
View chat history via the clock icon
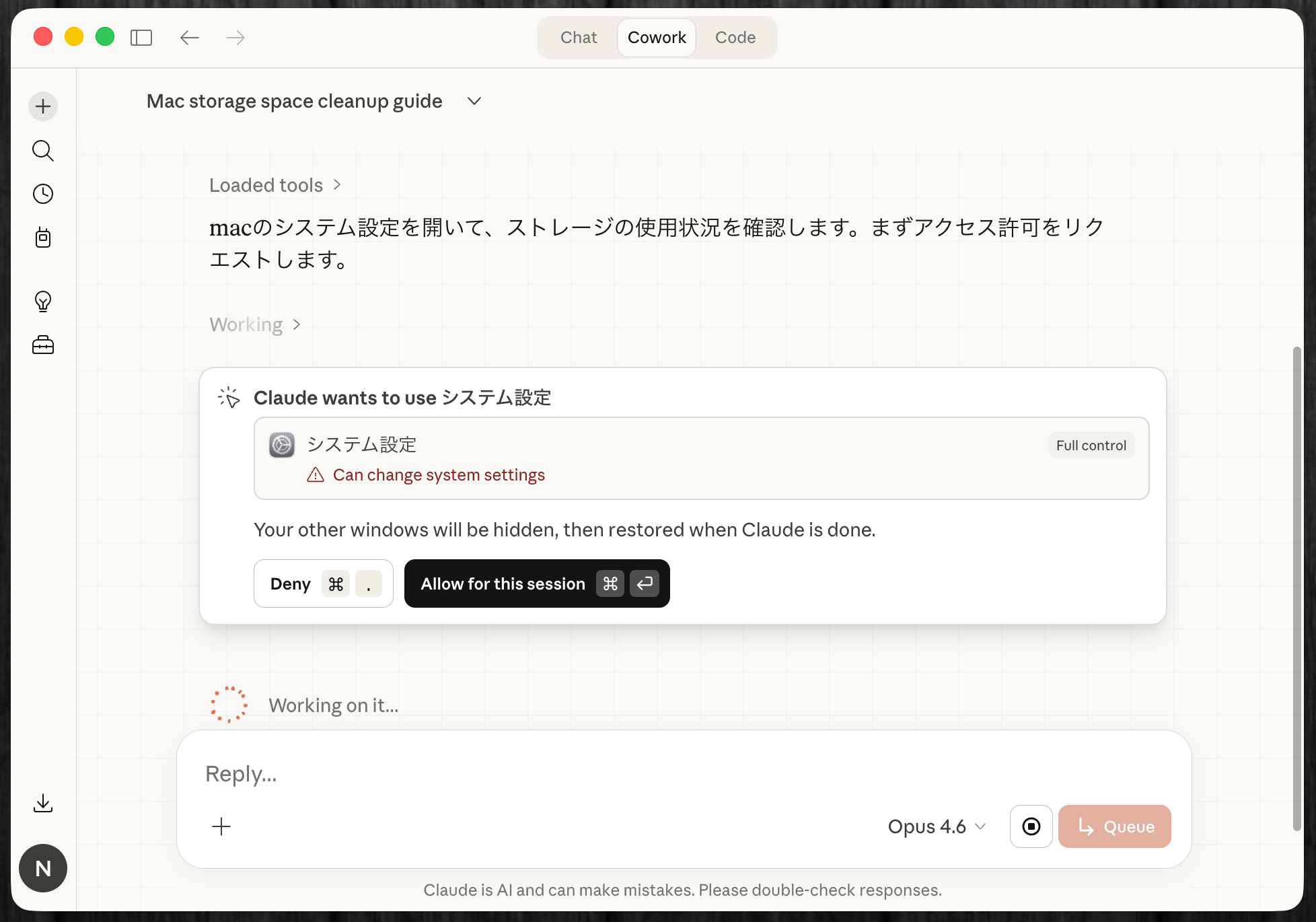42,194
